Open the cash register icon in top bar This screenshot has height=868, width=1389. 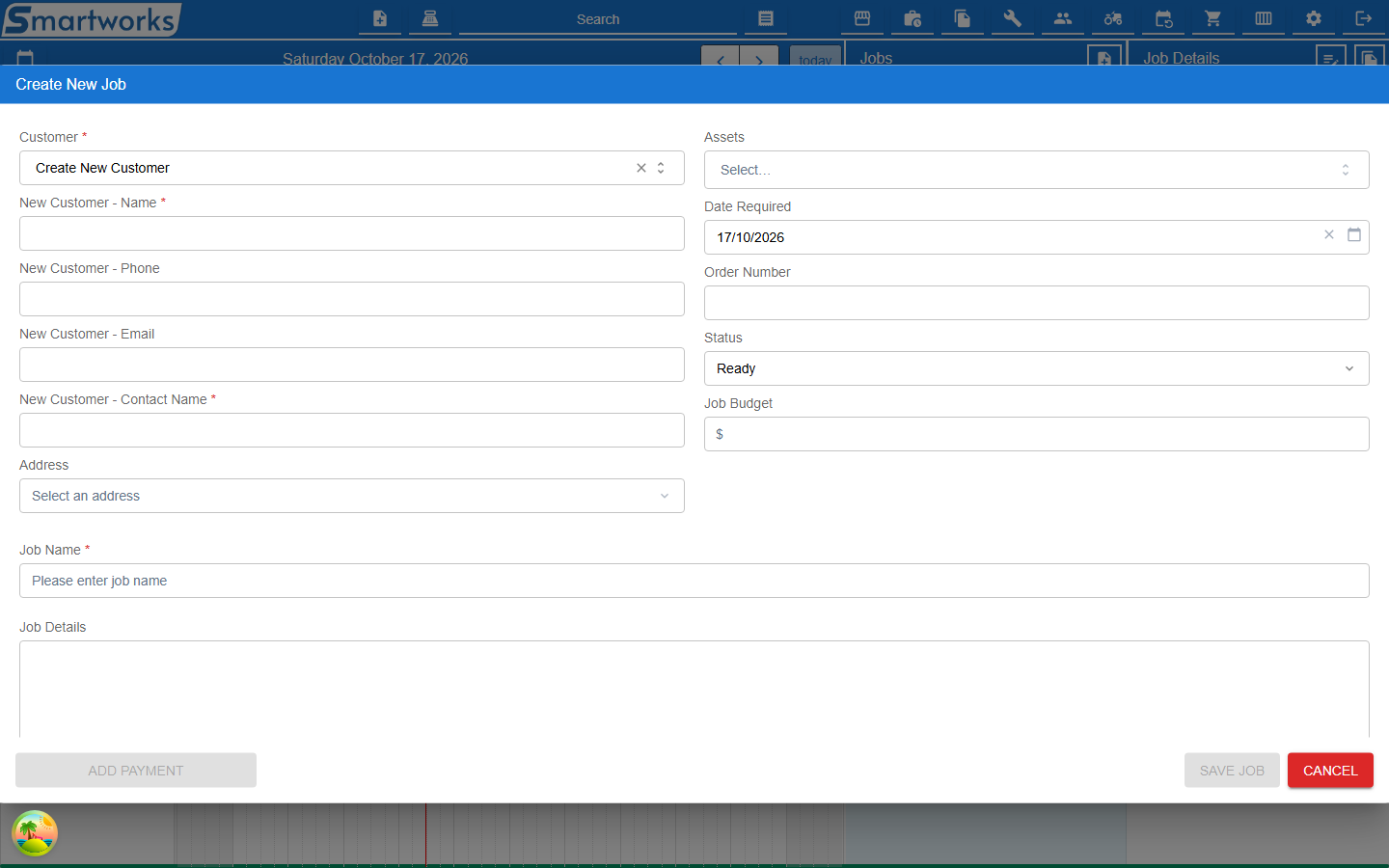coord(430,18)
